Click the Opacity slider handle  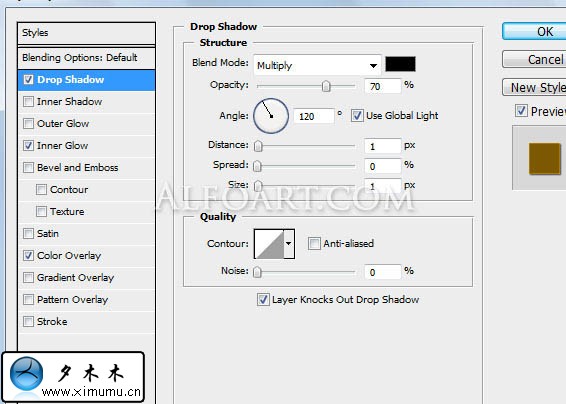coord(326,86)
